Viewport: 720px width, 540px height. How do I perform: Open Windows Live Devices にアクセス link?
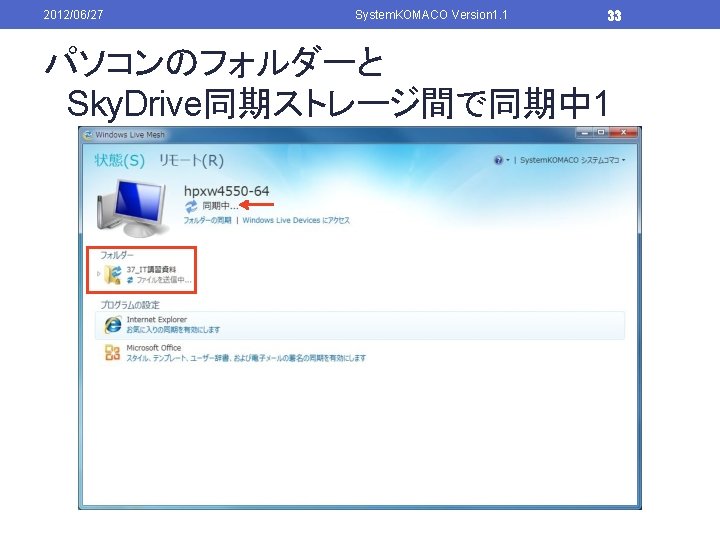296,220
